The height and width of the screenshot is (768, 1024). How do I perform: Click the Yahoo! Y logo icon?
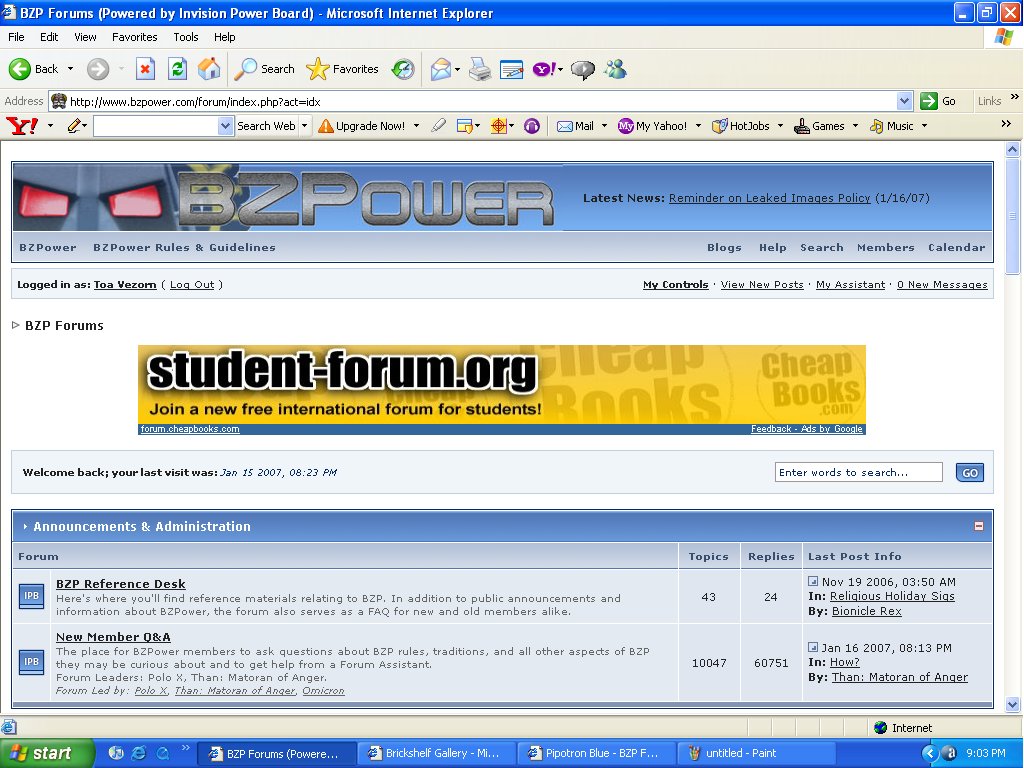click(x=22, y=126)
